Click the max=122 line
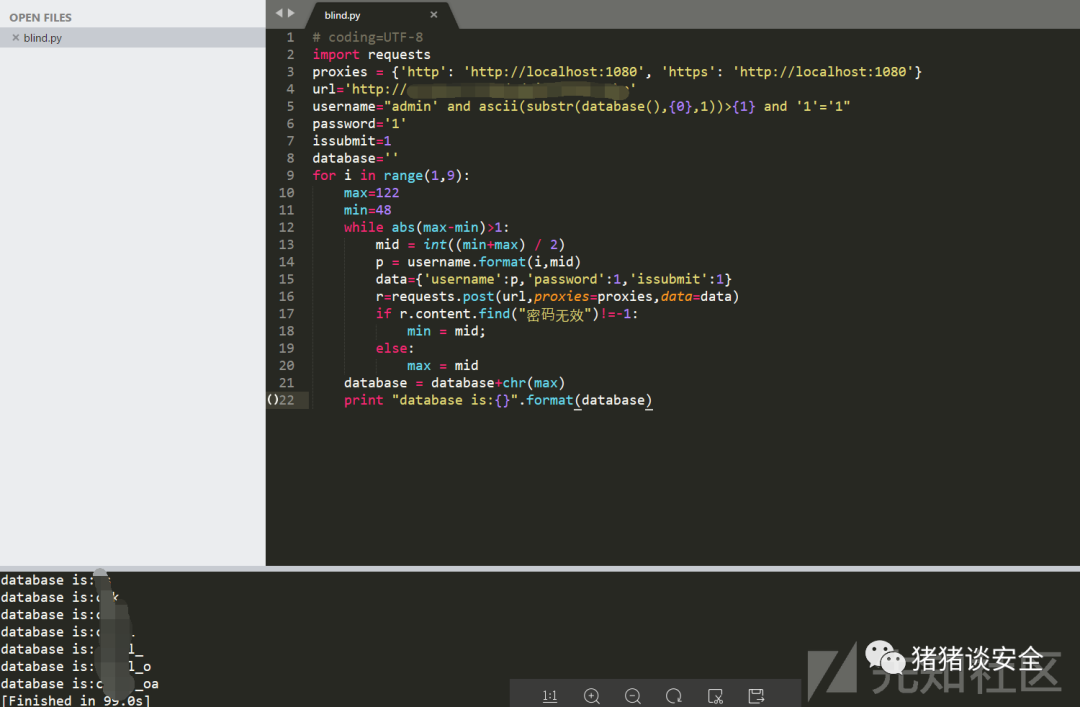This screenshot has width=1080, height=707. coord(371,193)
